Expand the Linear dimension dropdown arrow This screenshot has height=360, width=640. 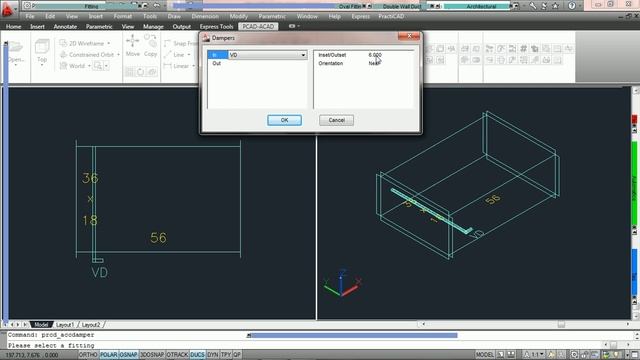pyautogui.click(x=193, y=66)
